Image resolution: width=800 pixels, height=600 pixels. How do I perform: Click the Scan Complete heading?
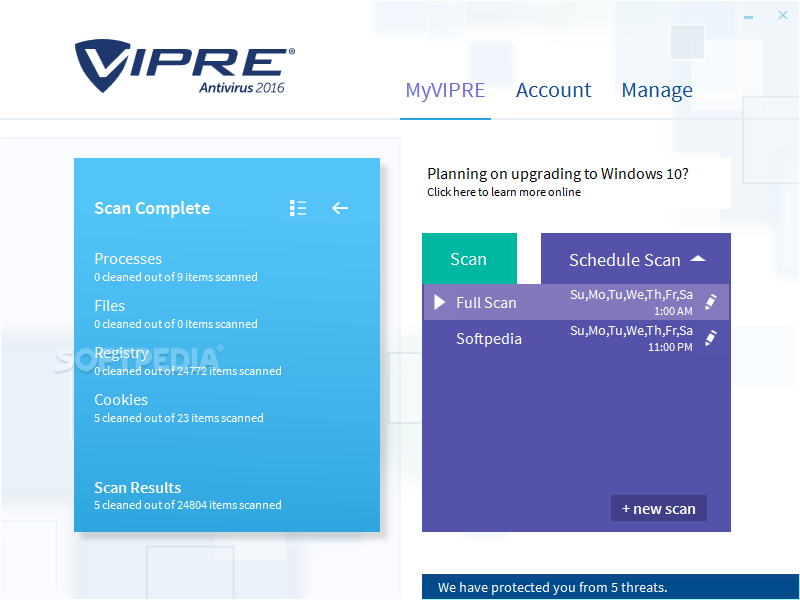[x=152, y=208]
